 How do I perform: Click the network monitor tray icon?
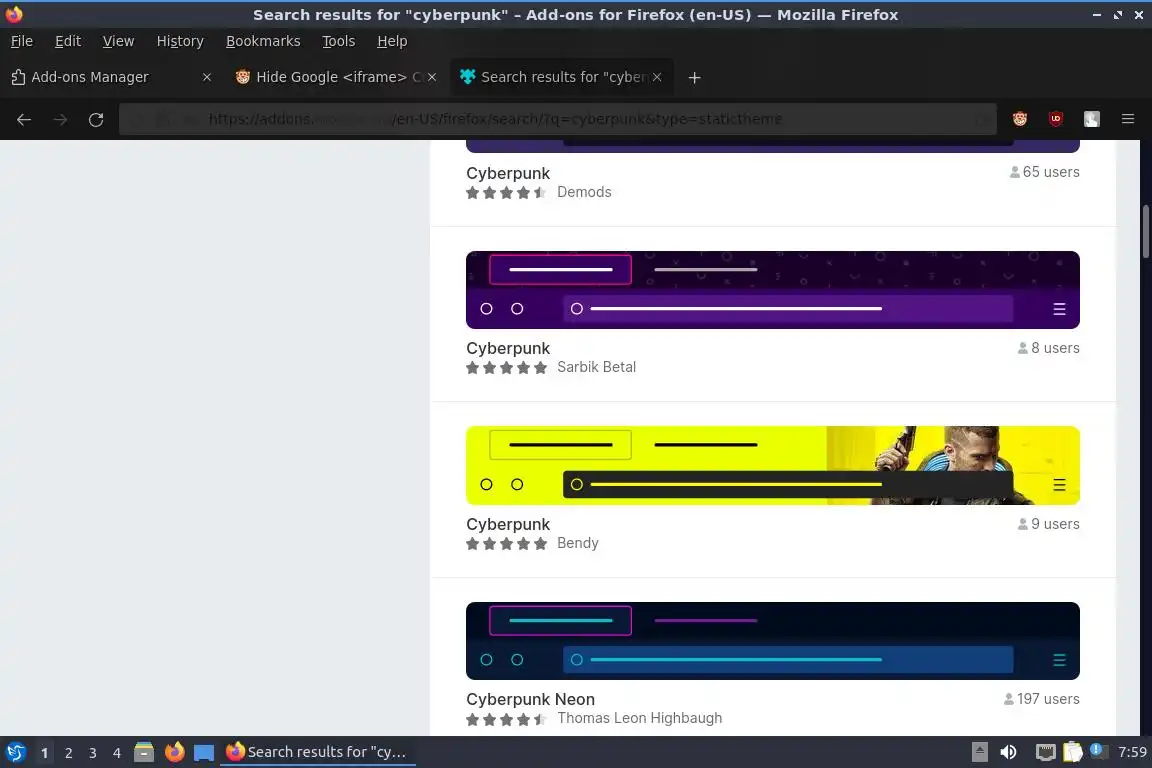(x=1045, y=752)
